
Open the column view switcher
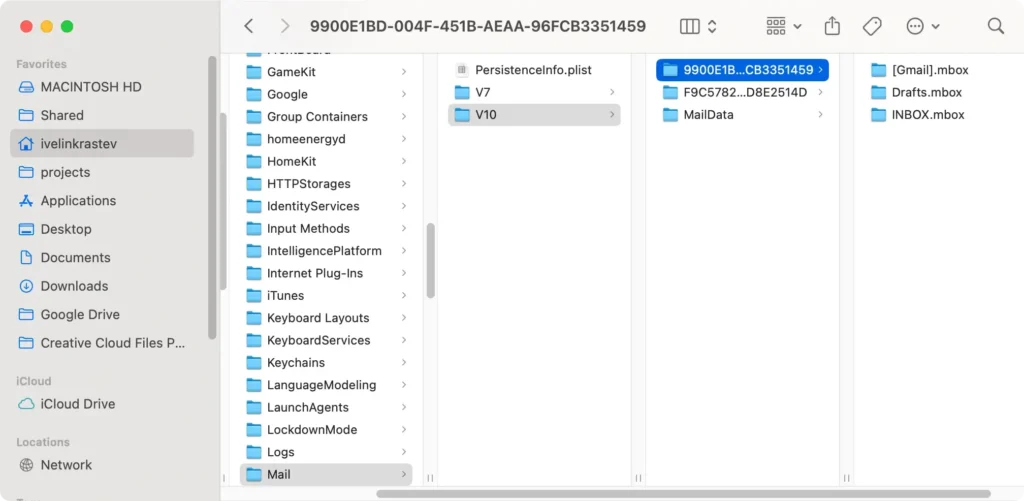tap(698, 26)
